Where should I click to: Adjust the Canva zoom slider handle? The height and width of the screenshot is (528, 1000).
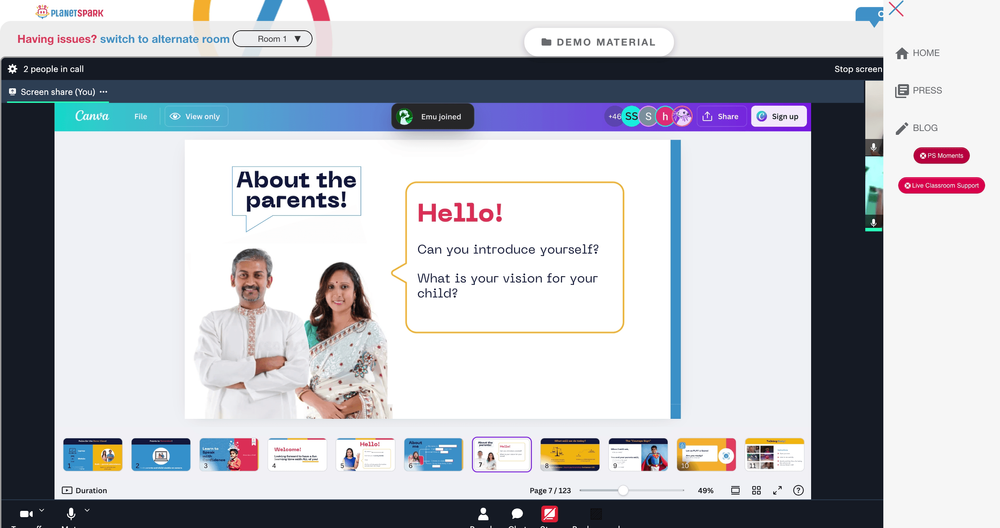pyautogui.click(x=623, y=490)
